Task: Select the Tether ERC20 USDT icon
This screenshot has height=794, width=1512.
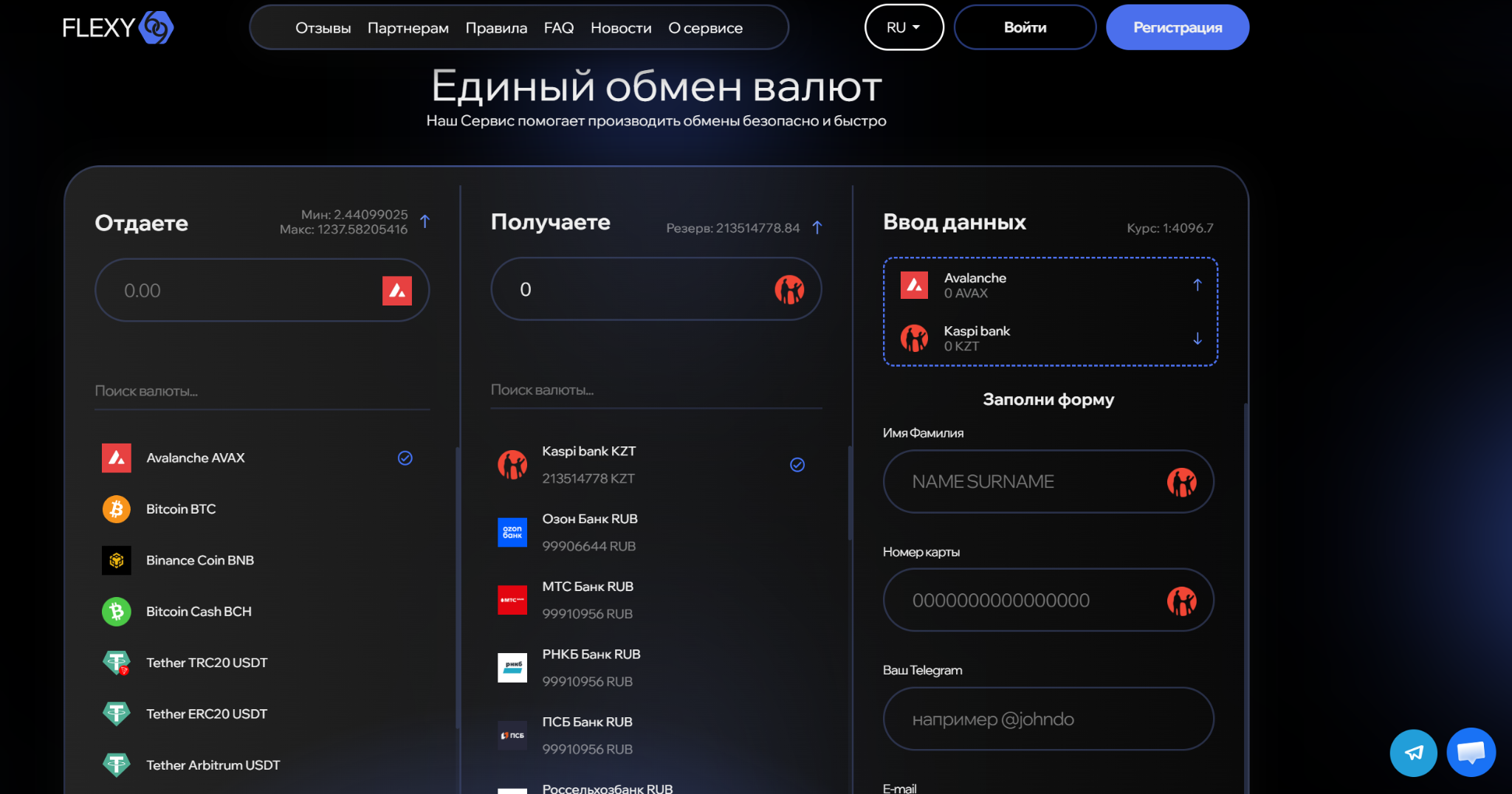Action: pyautogui.click(x=117, y=714)
